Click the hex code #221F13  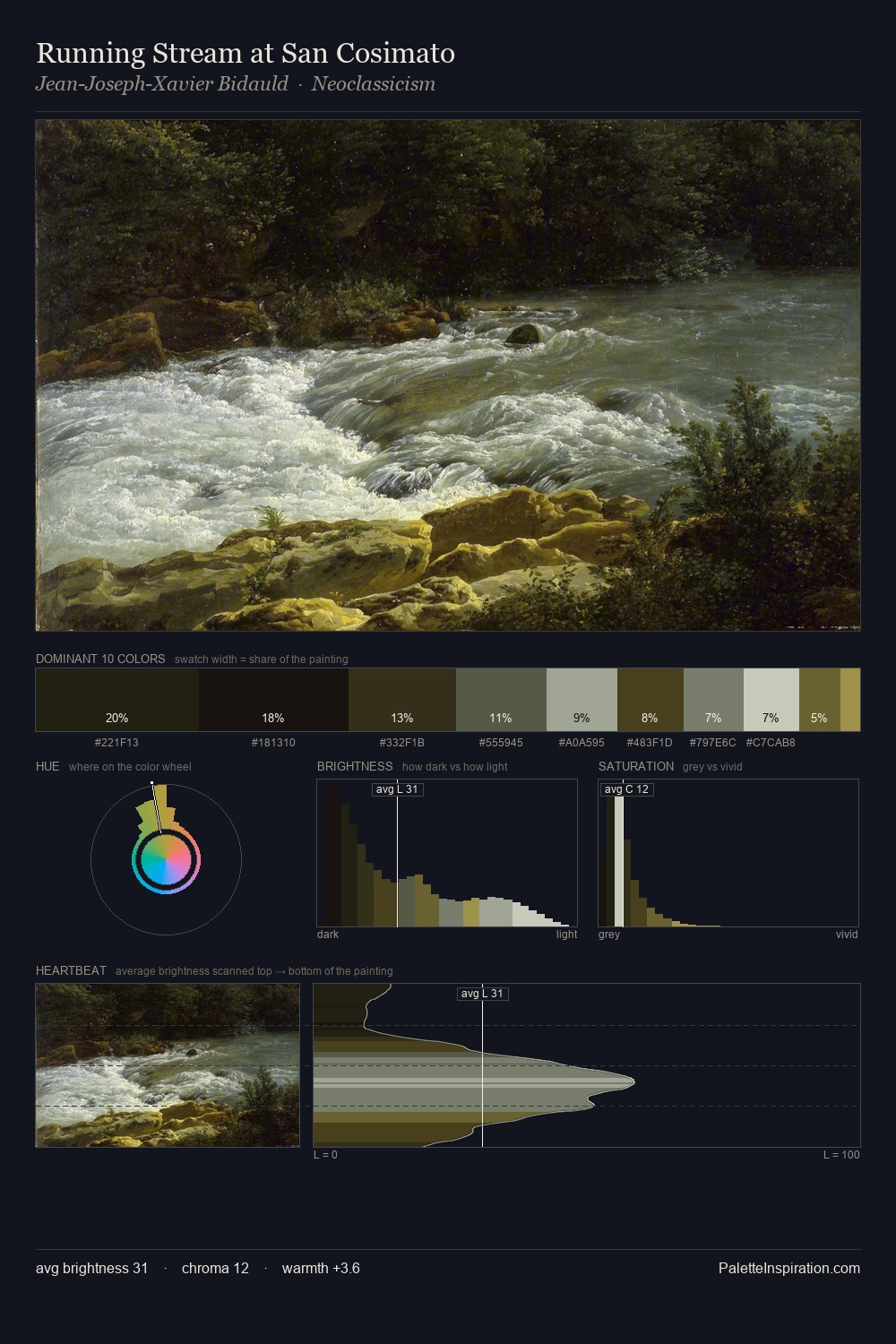pyautogui.click(x=116, y=743)
